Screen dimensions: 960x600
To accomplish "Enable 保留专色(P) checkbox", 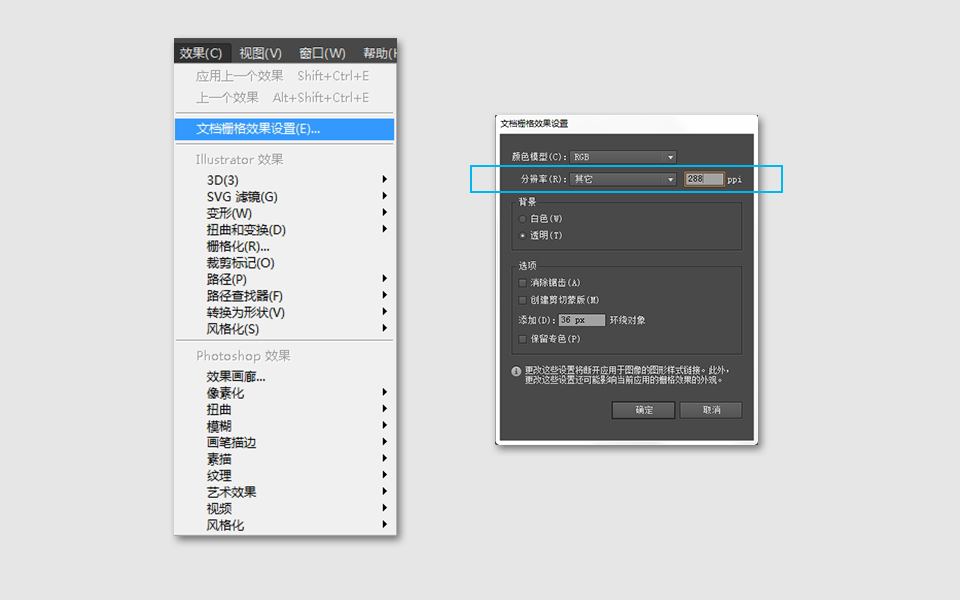I will [522, 339].
